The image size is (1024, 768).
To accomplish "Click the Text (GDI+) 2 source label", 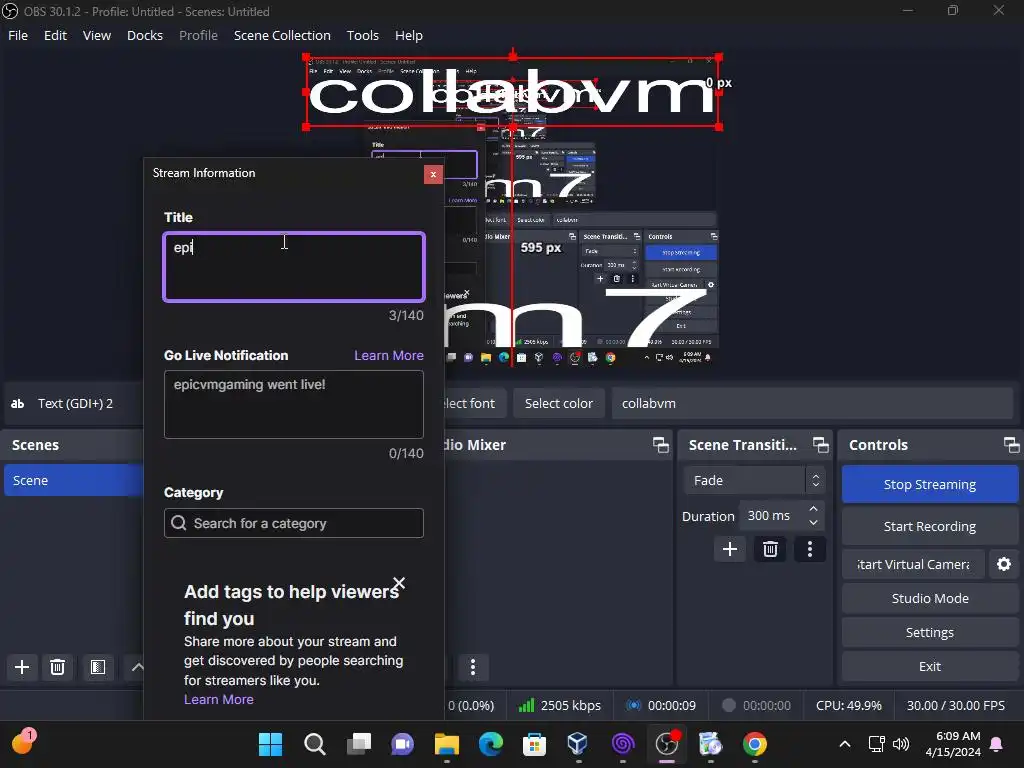I will 75,404.
